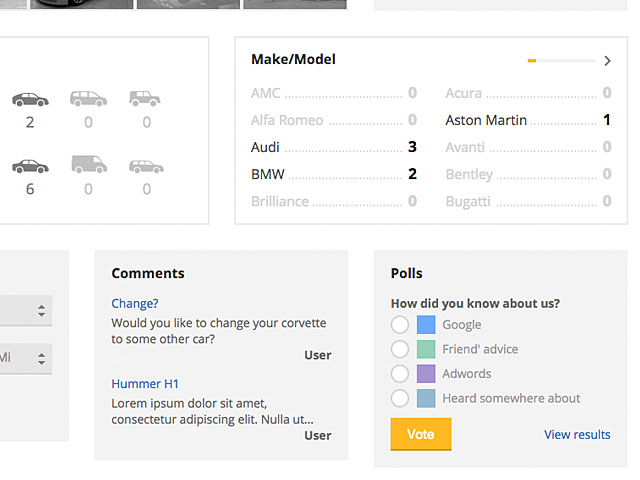Pick the station wagon body type icon
Image resolution: width=640 pixels, height=480 pixels.
[146, 167]
